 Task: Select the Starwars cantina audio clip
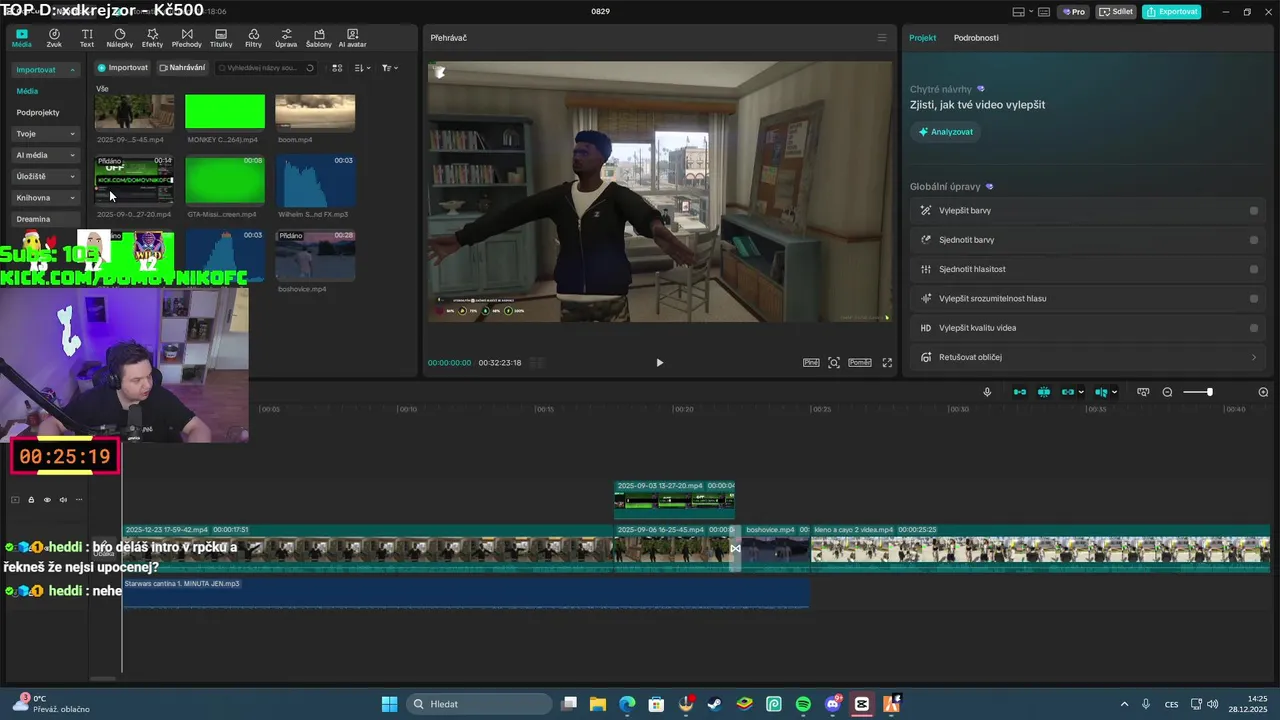466,592
